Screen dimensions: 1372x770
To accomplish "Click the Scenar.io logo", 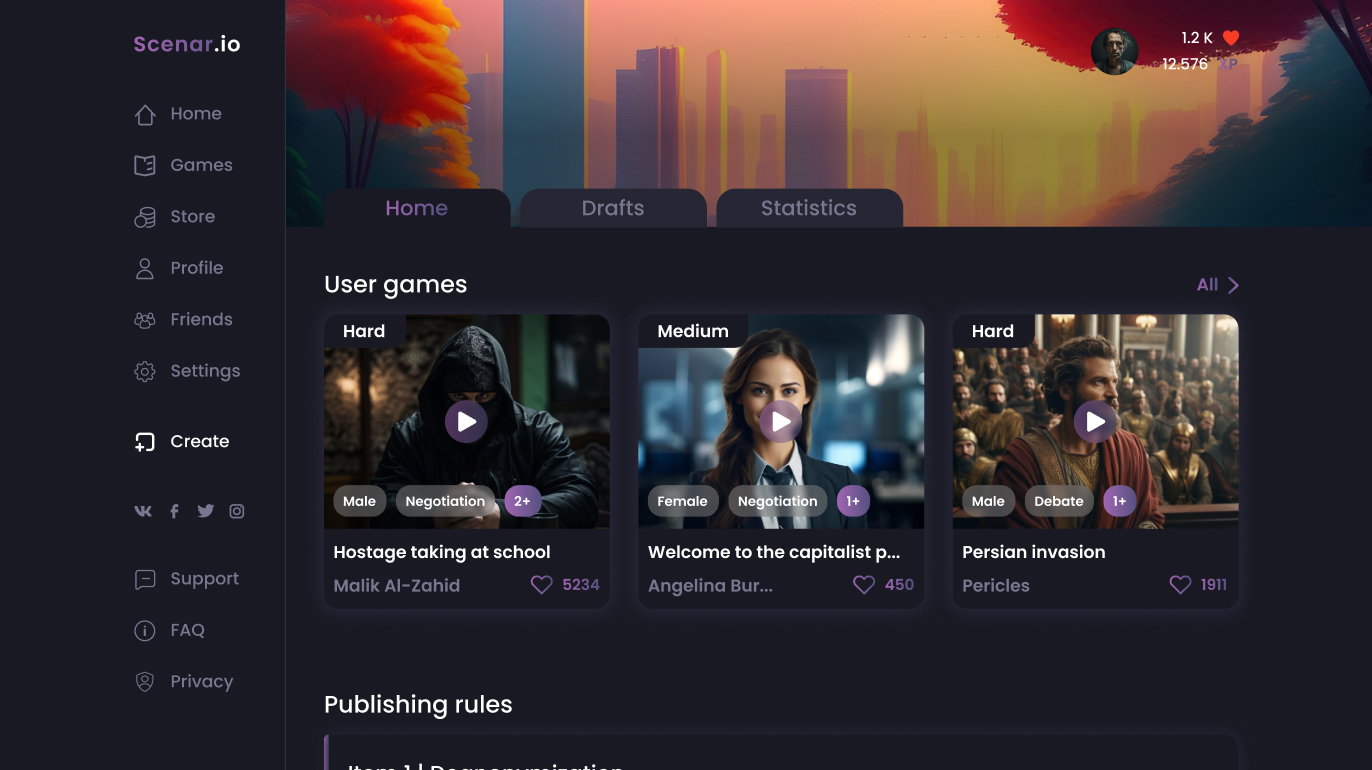I will click(x=187, y=44).
